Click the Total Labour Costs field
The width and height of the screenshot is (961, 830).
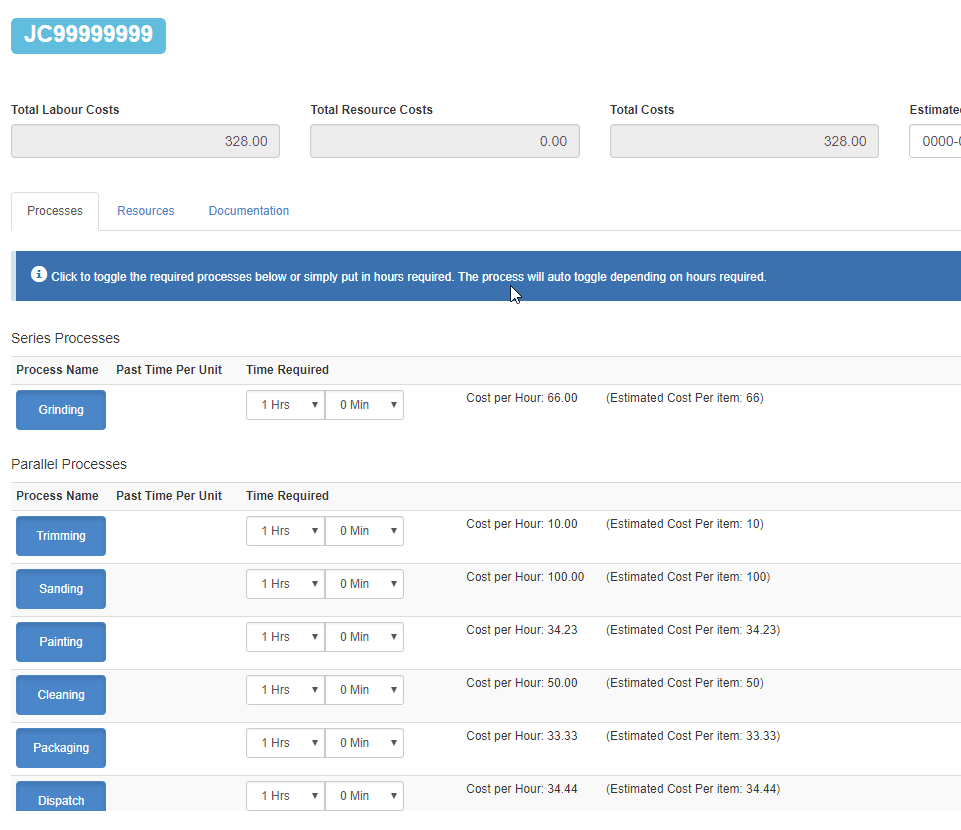pos(145,142)
